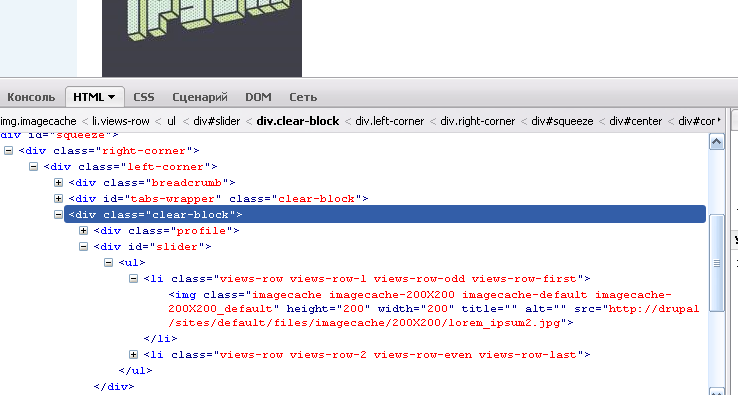This screenshot has width=738, height=395.
Task: Switch to the CSS tab
Action: pos(144,97)
